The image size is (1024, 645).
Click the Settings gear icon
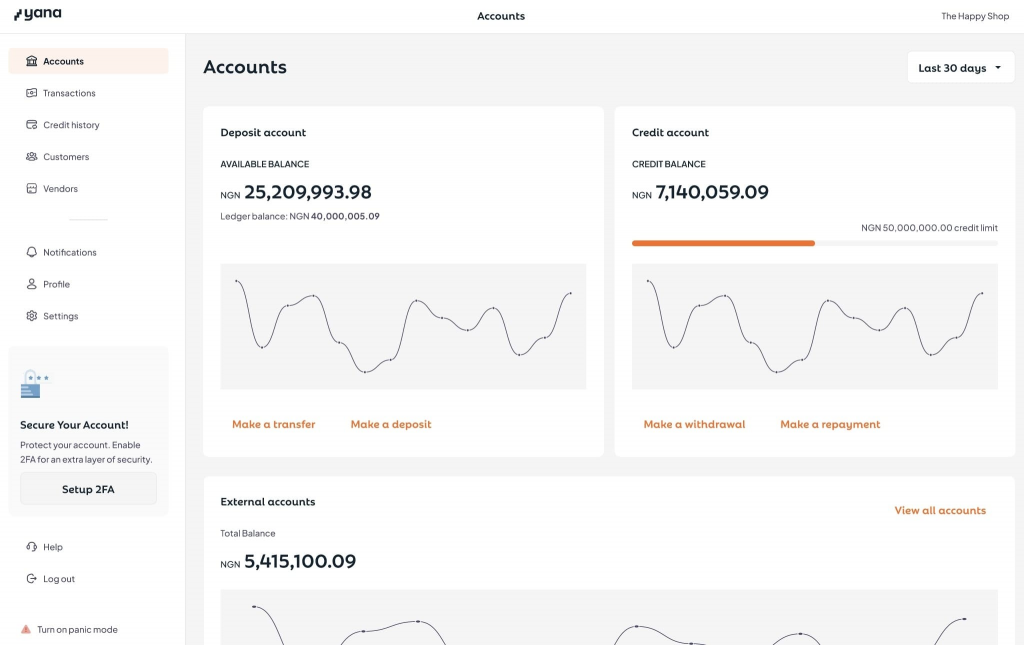coord(32,316)
